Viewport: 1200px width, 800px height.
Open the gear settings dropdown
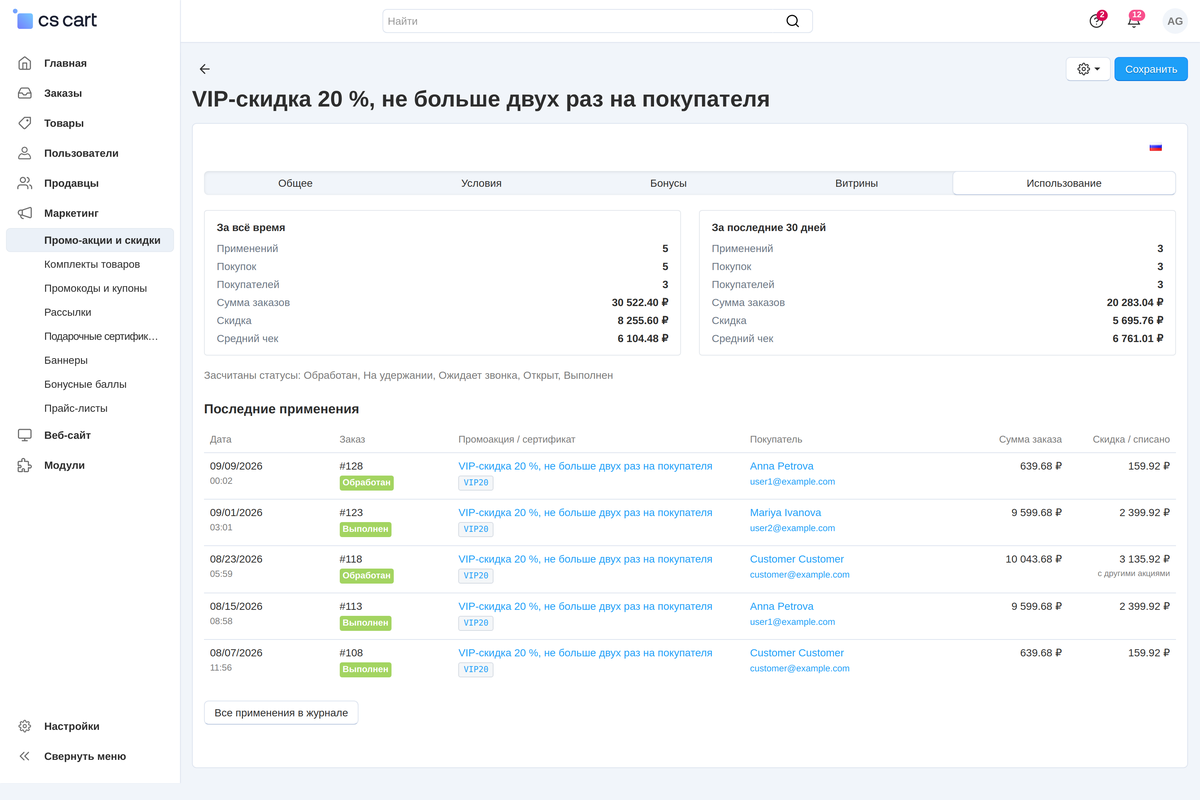(1088, 69)
